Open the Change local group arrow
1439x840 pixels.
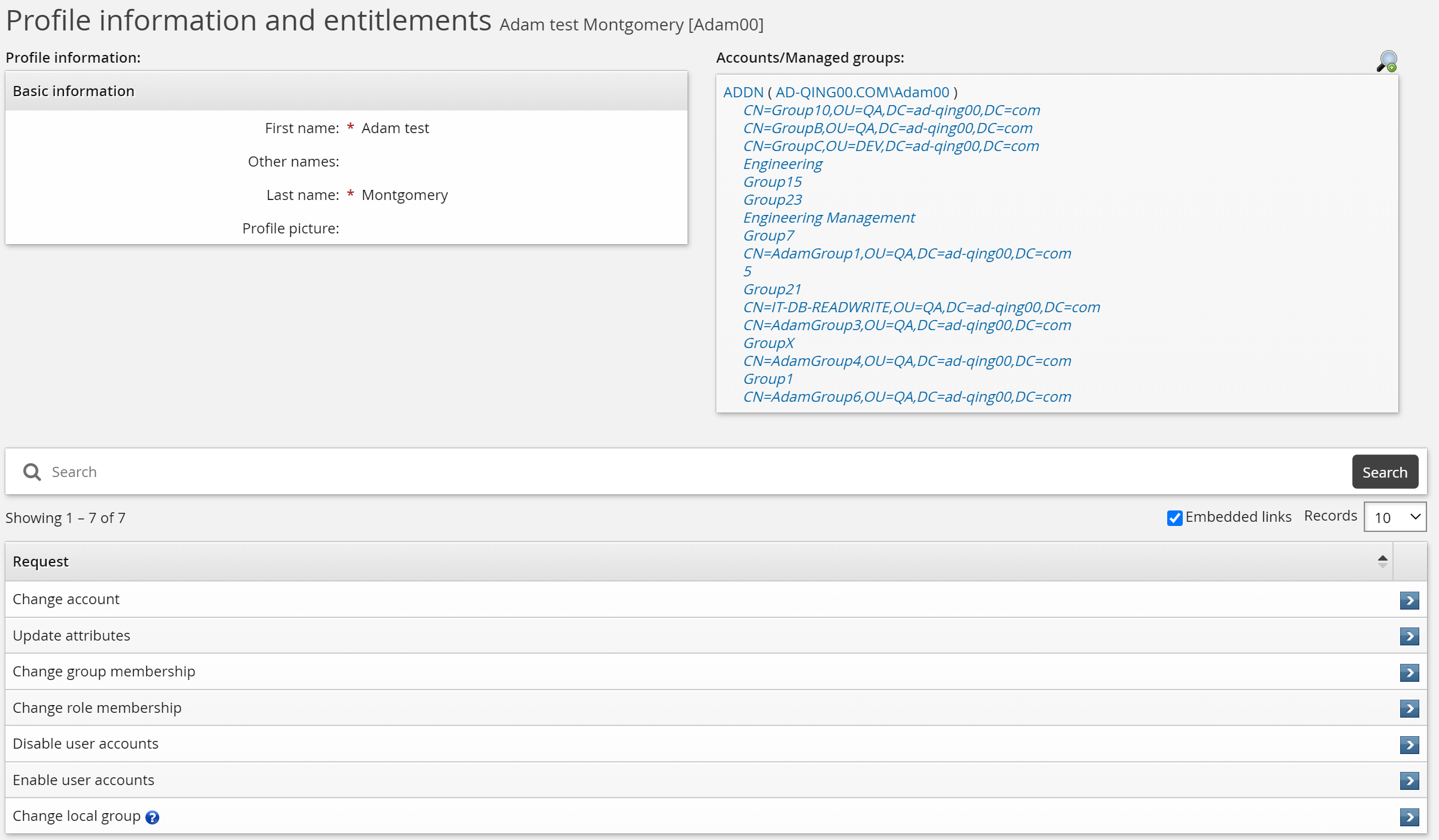[x=1409, y=817]
